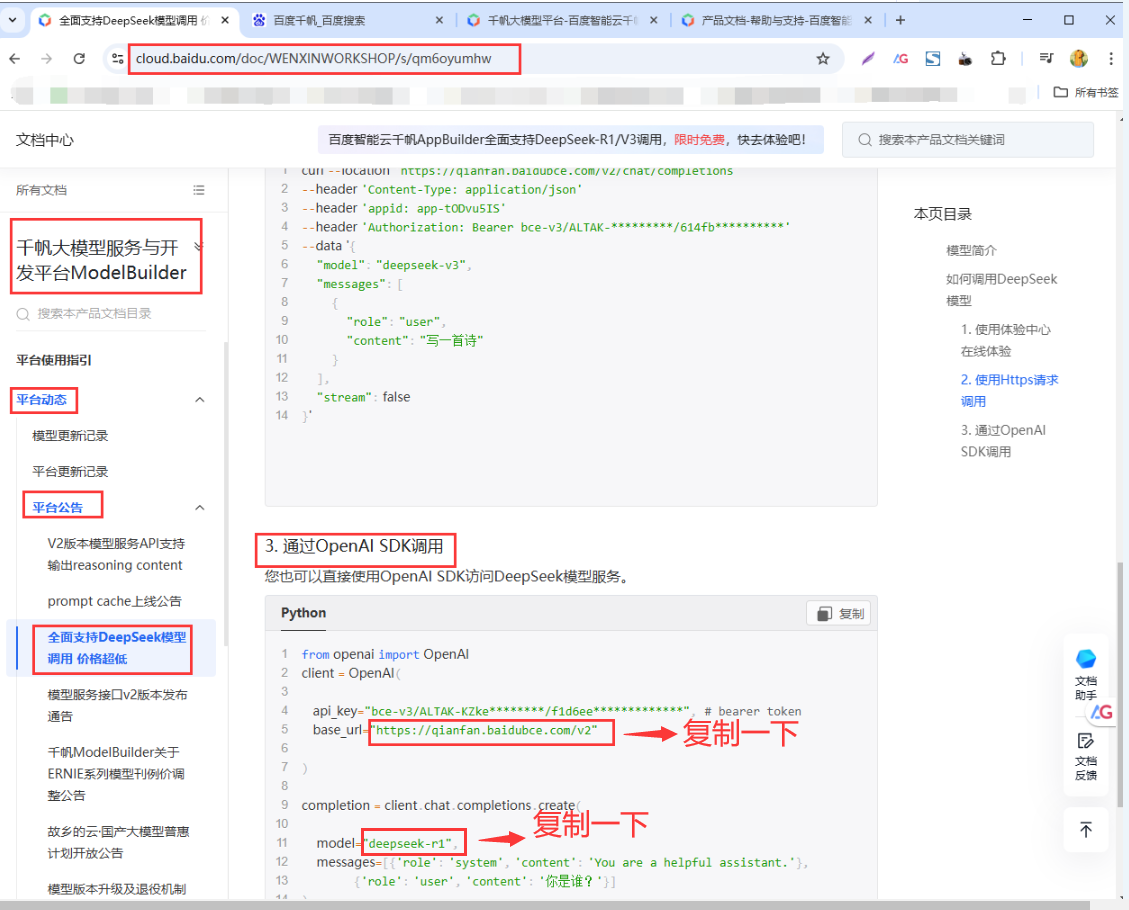Open the 文档反馈 feedback form
This screenshot has height=910, width=1129.
[x=1086, y=757]
